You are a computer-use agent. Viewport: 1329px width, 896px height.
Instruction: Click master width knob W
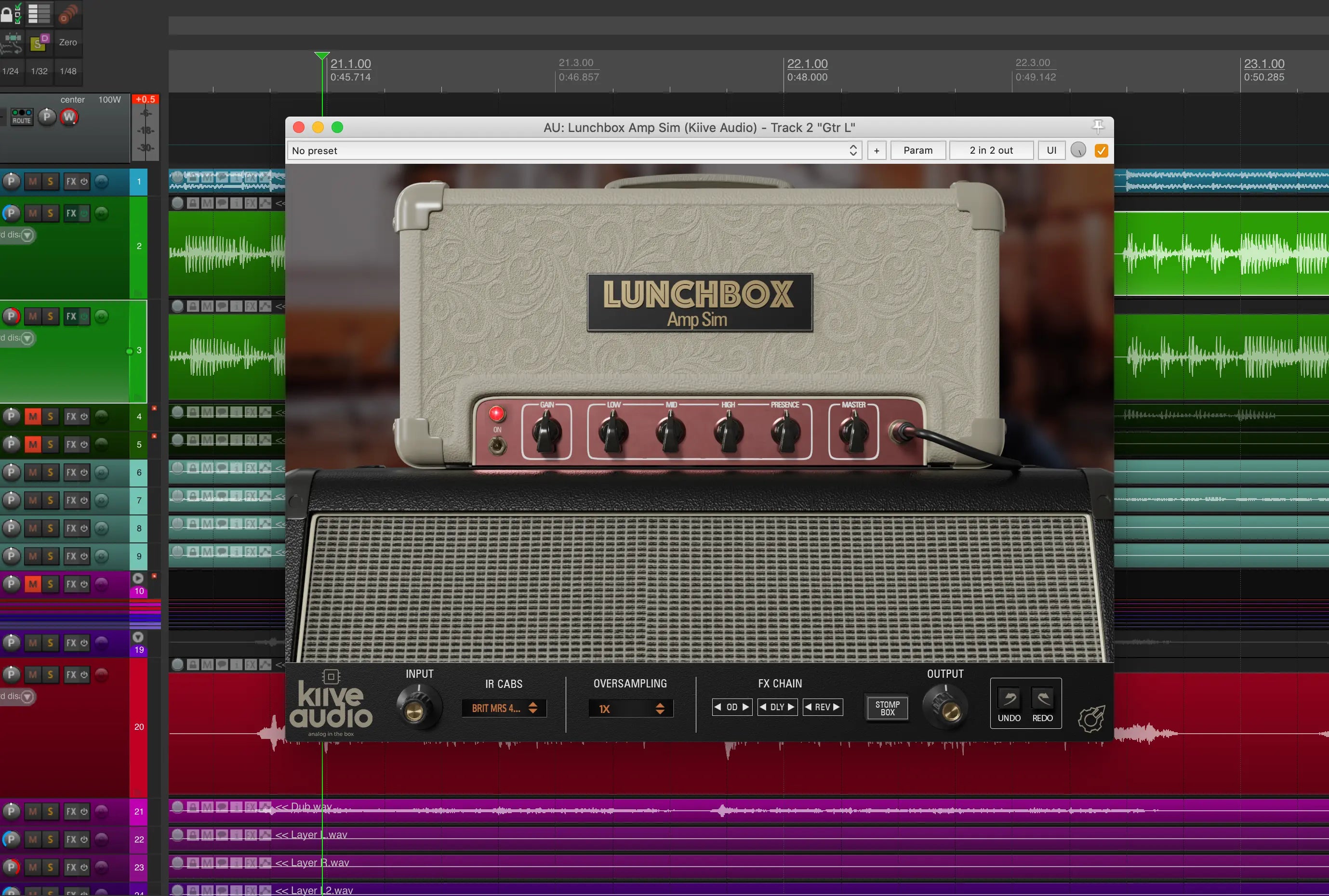pos(69,117)
